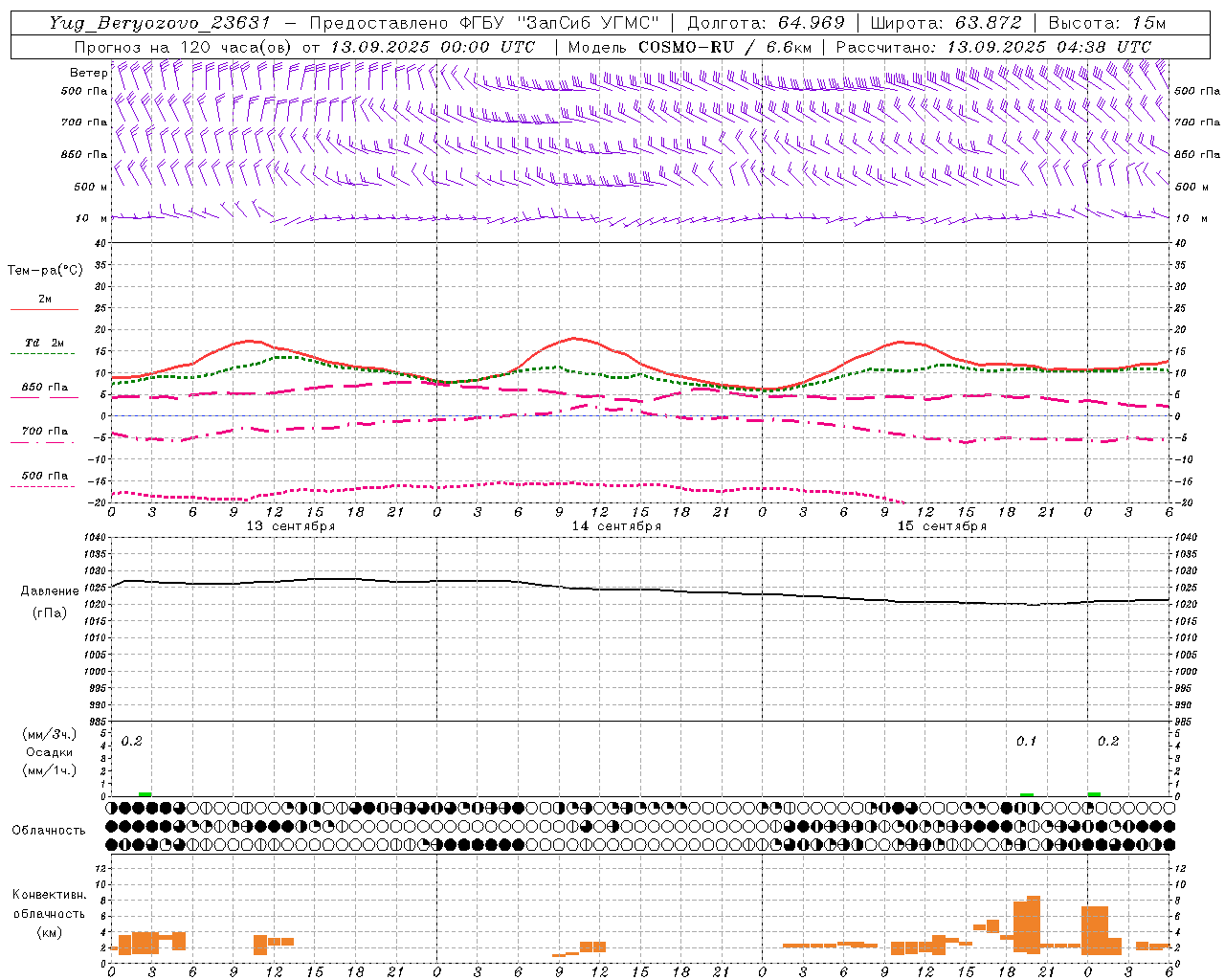Click the Конвективн. convective cloud label
This screenshot has height=980, width=1225.
tap(50, 895)
